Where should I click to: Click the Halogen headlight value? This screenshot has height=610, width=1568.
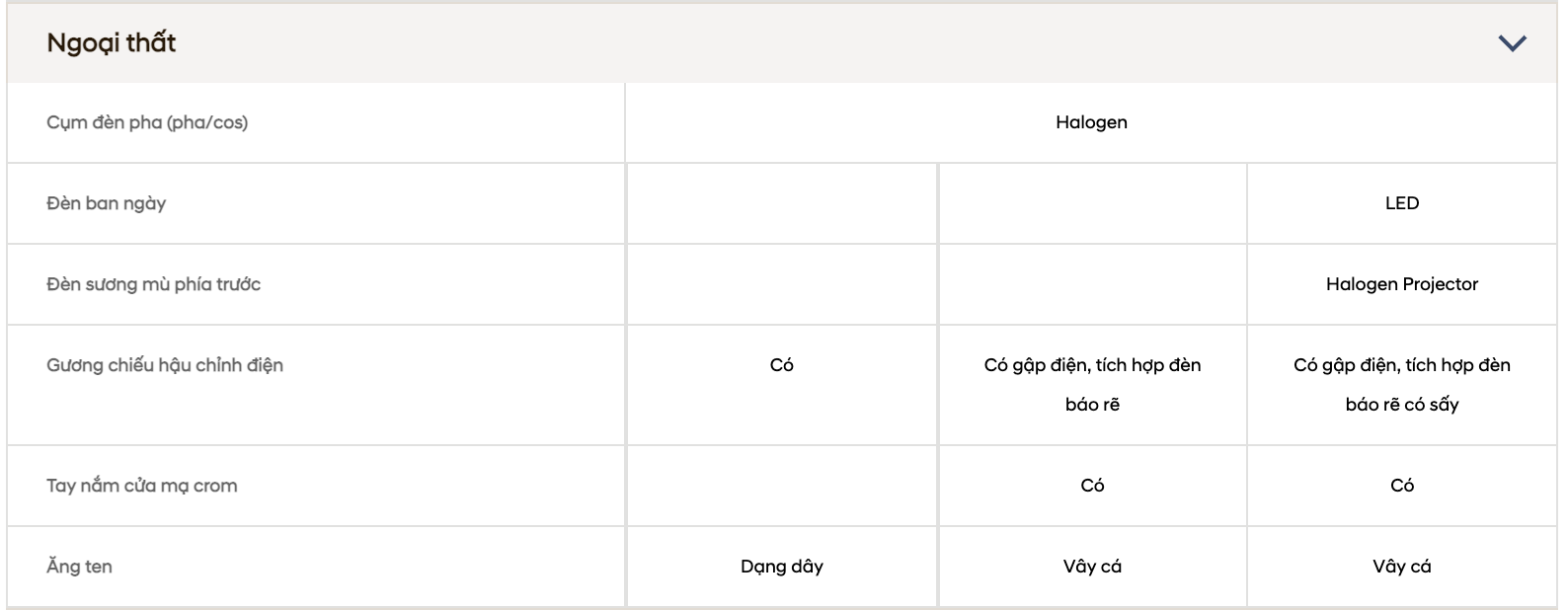[x=1091, y=122]
